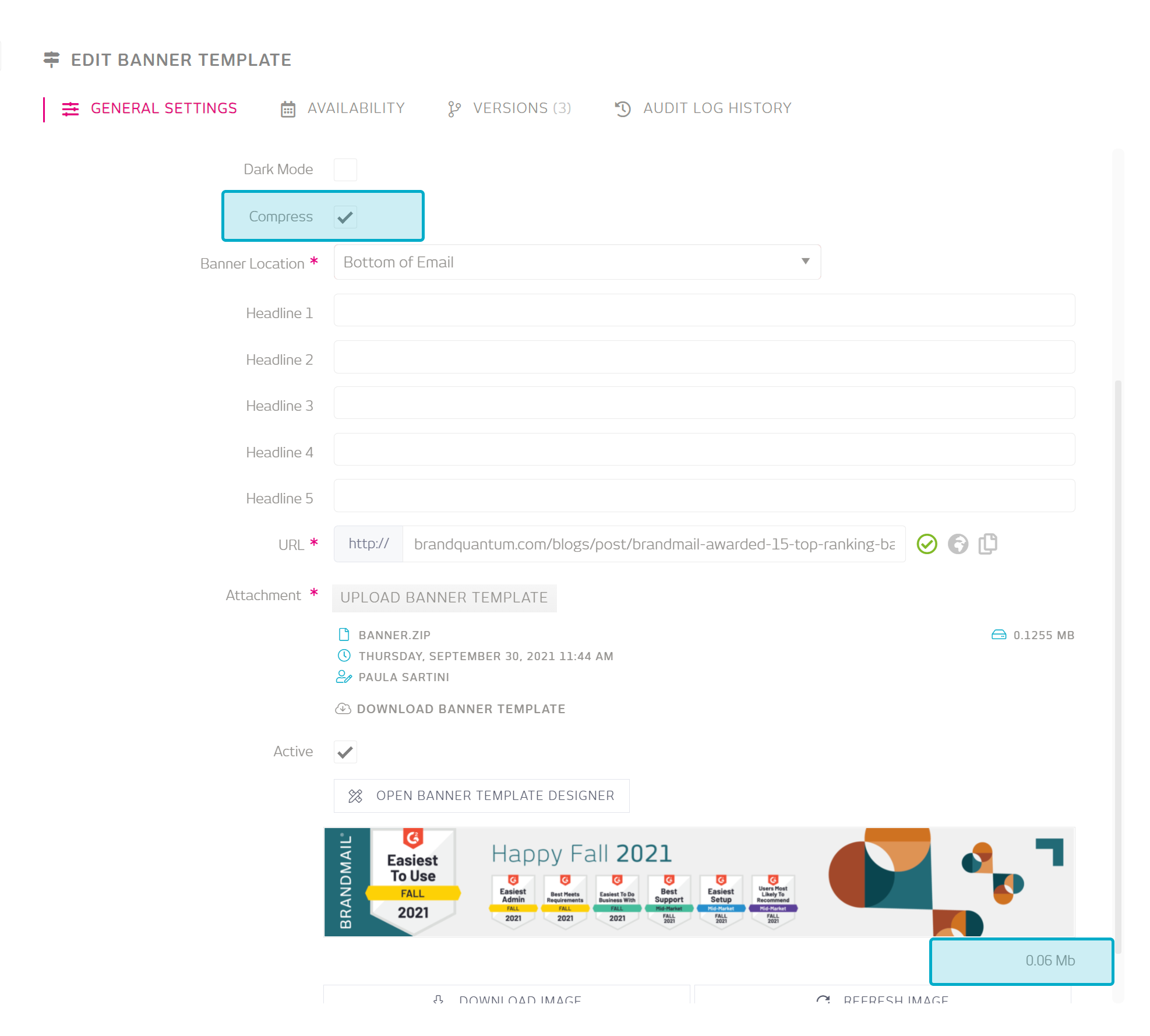The height and width of the screenshot is (1036, 1150).
Task: Click the open banner template designer scissors icon
Action: (x=356, y=795)
